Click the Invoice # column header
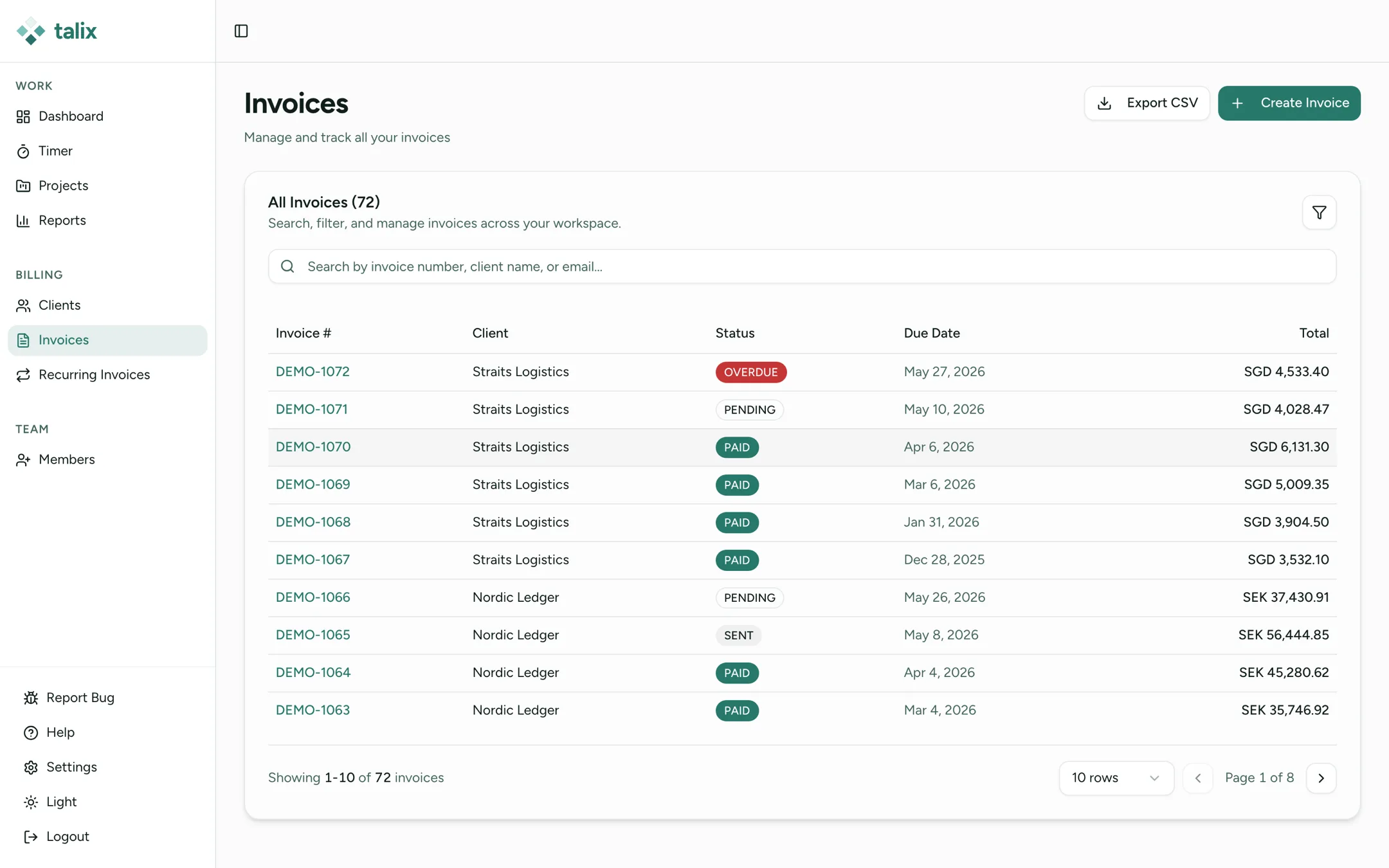 point(304,333)
